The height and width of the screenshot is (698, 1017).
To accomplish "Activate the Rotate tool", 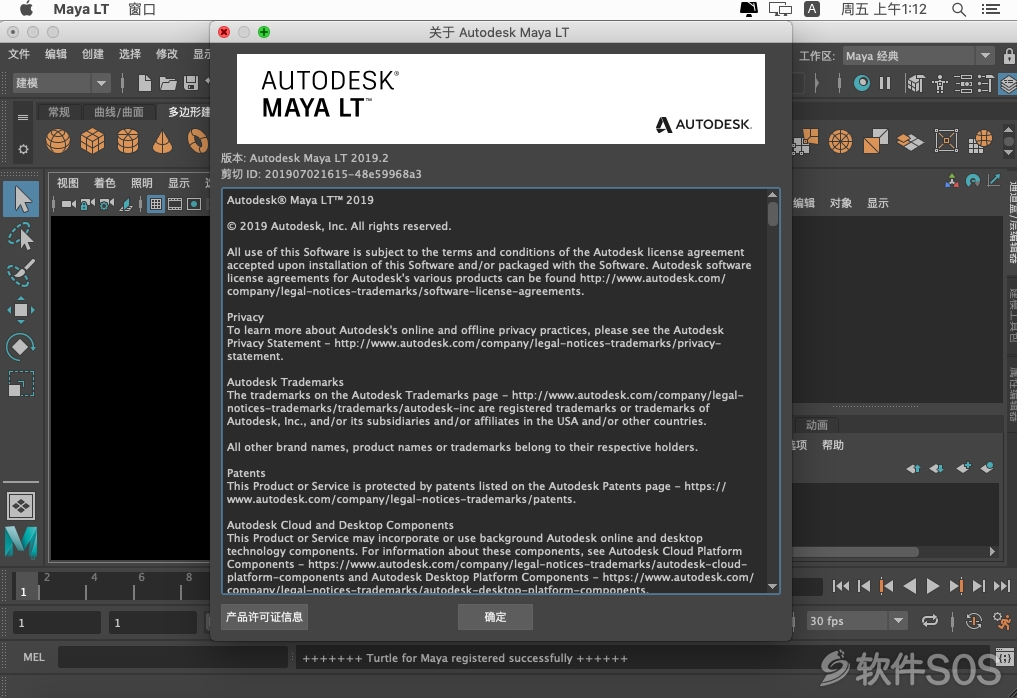I will click(x=21, y=347).
